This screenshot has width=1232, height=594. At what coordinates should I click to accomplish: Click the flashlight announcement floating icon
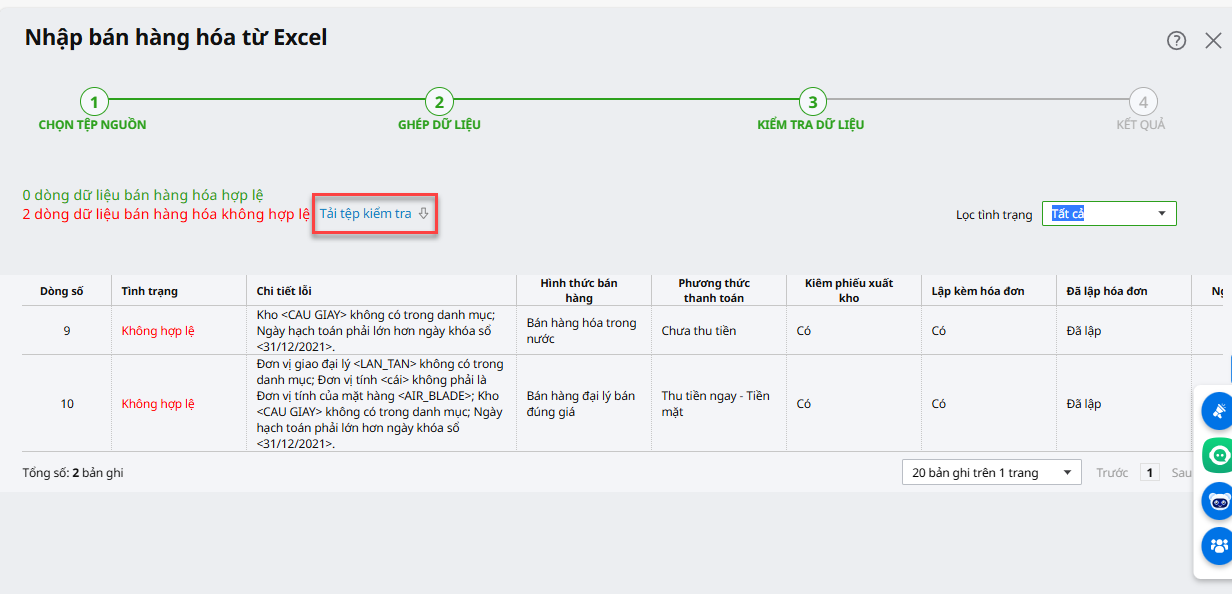(1218, 410)
